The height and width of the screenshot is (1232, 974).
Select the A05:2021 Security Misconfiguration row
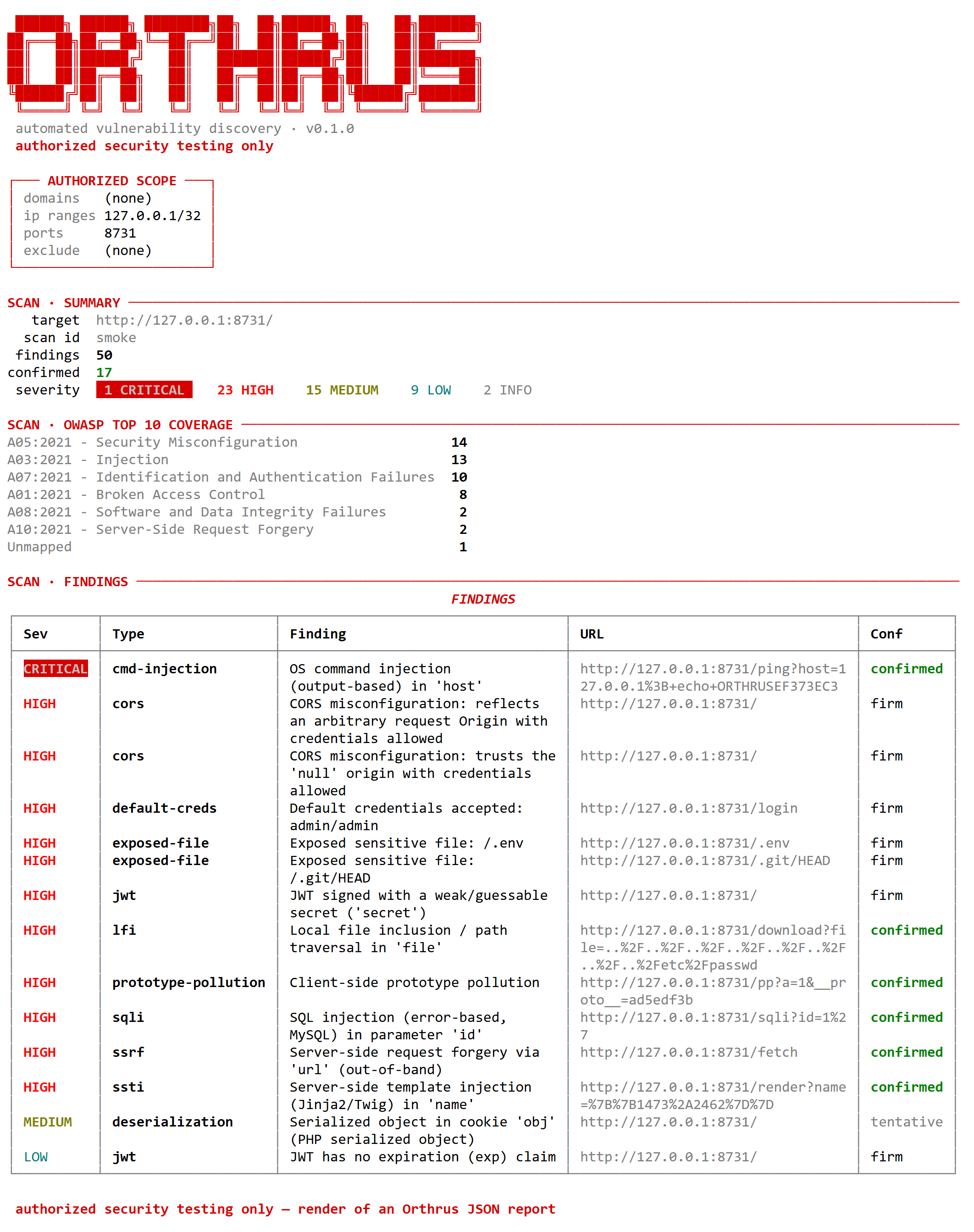[237, 442]
